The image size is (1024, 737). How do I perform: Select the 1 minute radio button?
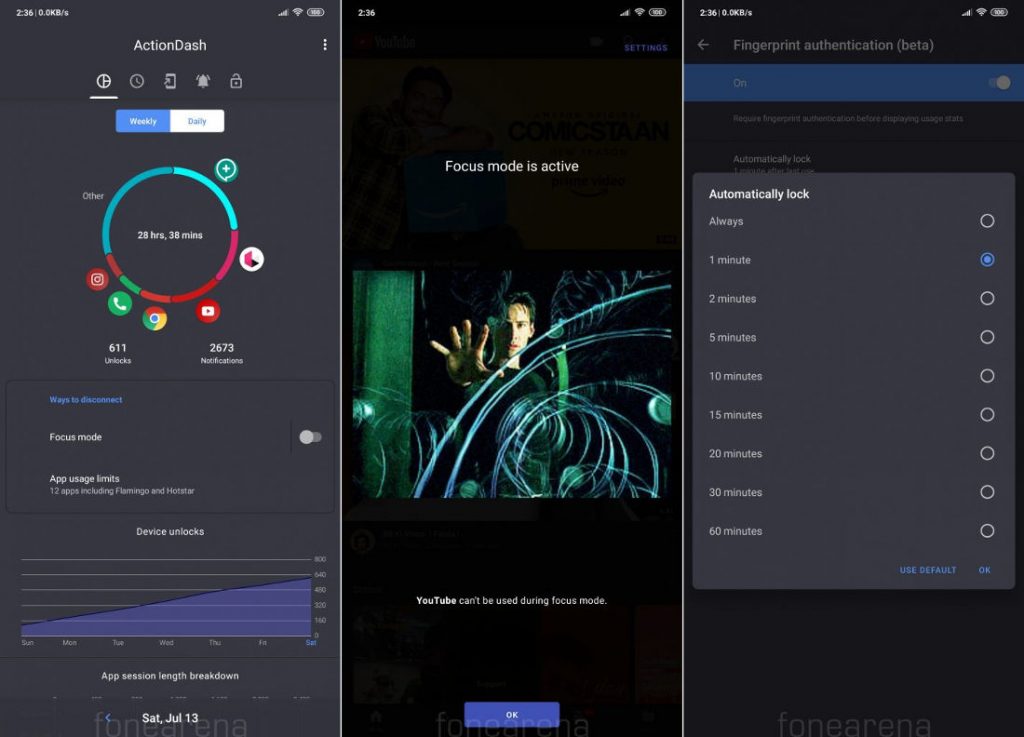(987, 260)
